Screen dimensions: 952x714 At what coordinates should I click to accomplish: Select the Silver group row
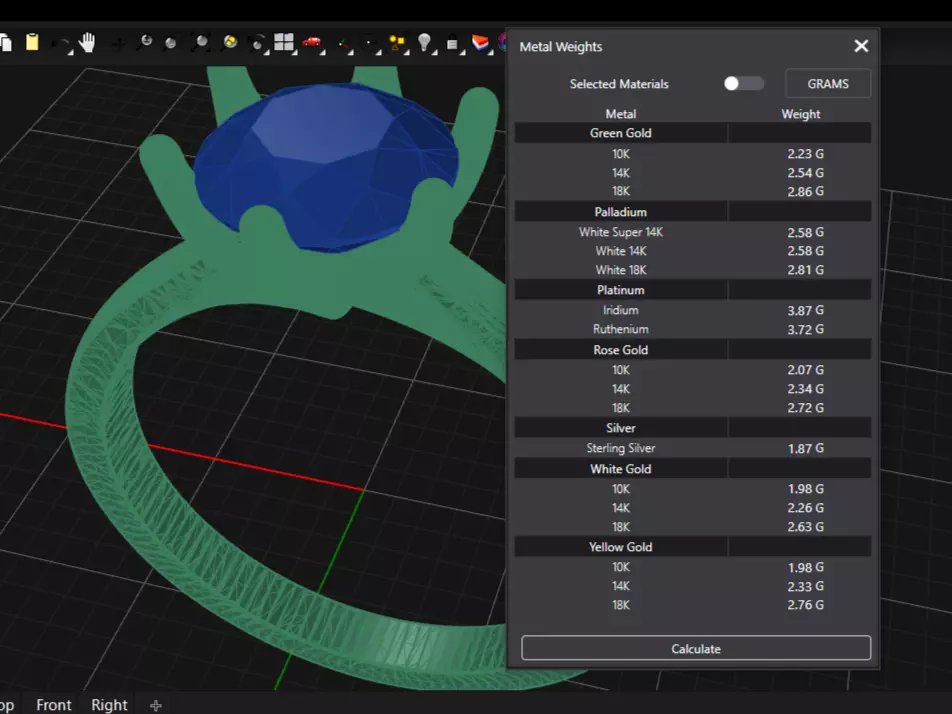pyautogui.click(x=693, y=428)
